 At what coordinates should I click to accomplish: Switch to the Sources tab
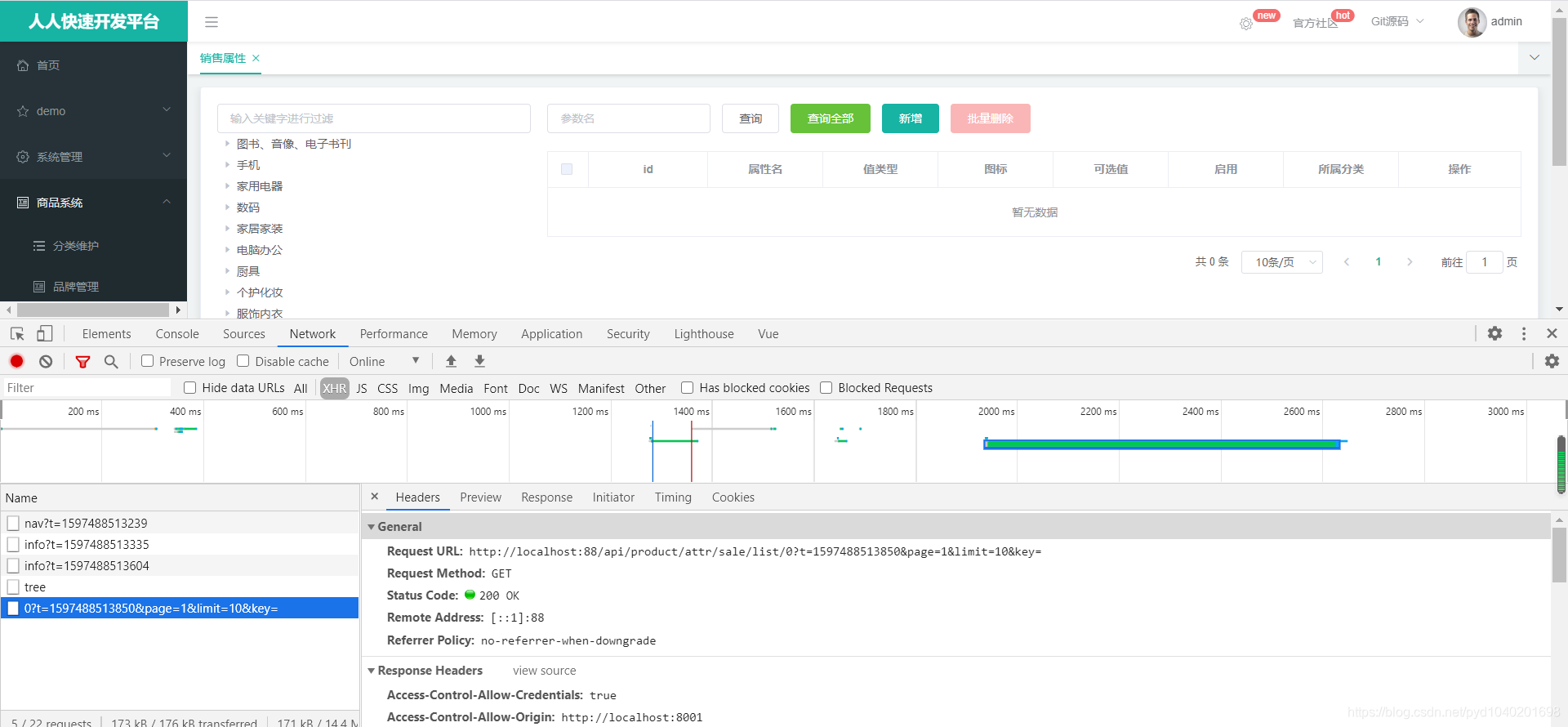pos(244,333)
